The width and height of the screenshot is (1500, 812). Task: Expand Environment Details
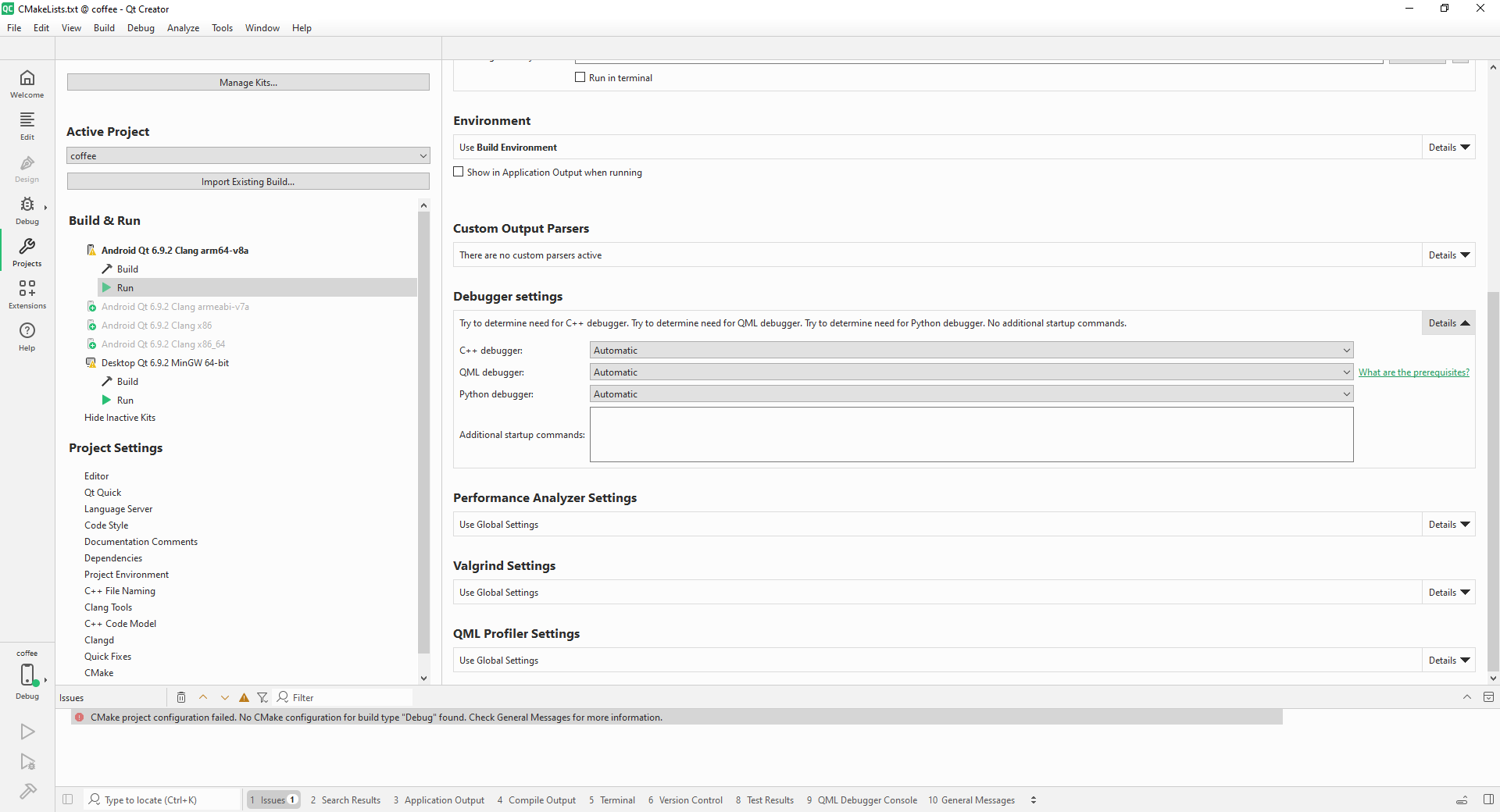click(x=1449, y=148)
